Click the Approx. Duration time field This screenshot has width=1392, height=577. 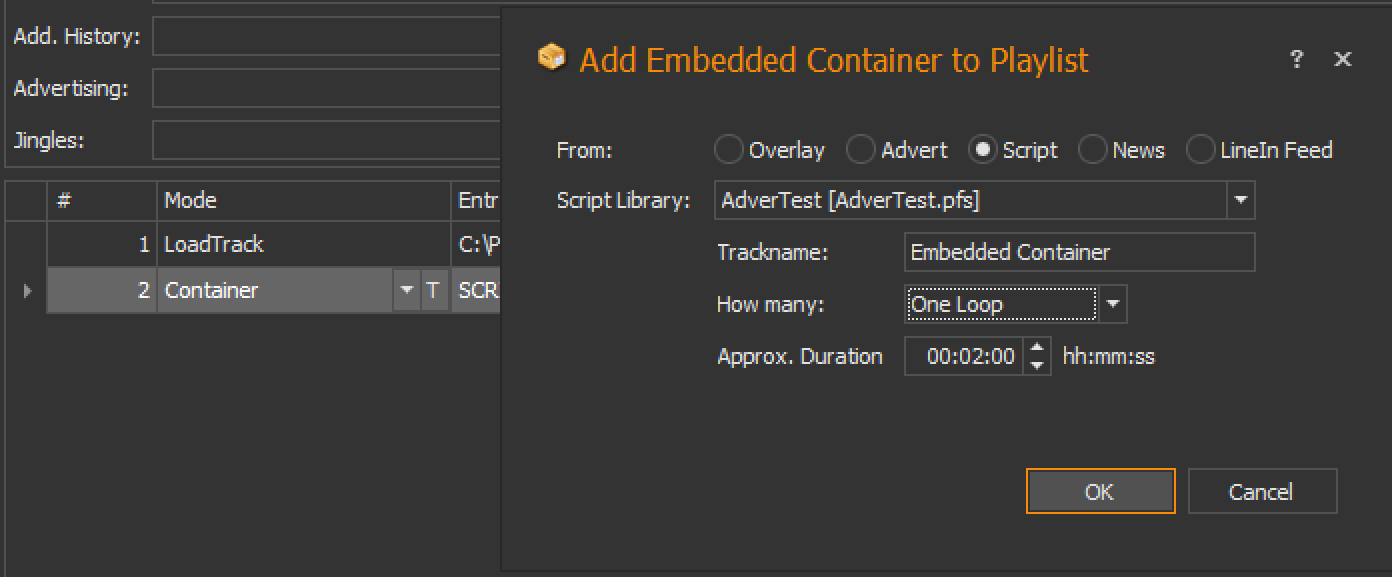[x=965, y=357]
